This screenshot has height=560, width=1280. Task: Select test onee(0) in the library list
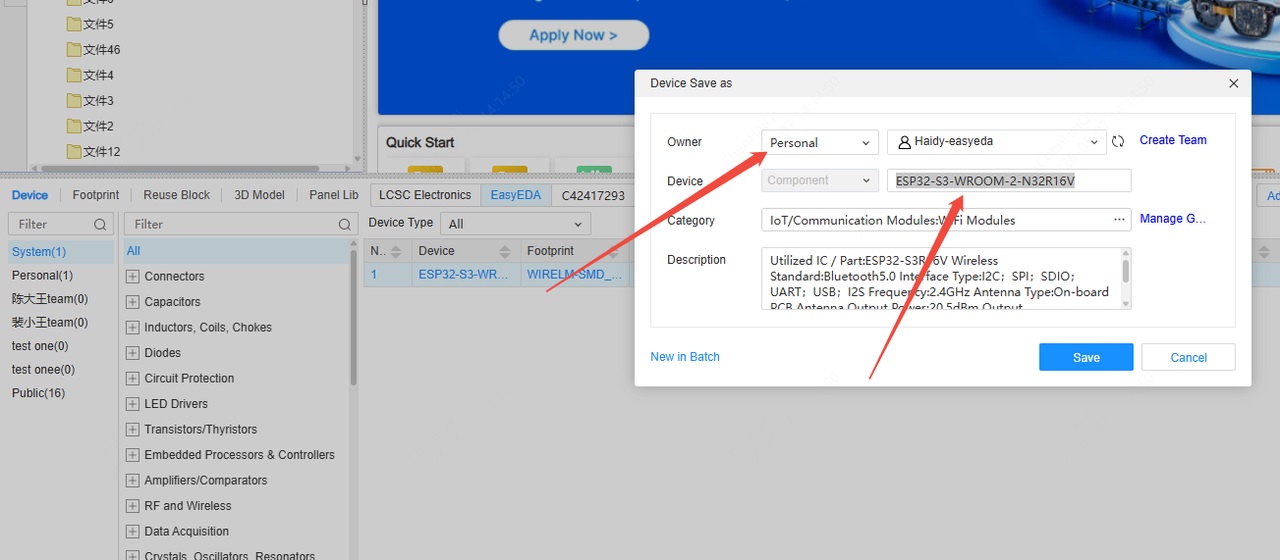click(x=43, y=369)
